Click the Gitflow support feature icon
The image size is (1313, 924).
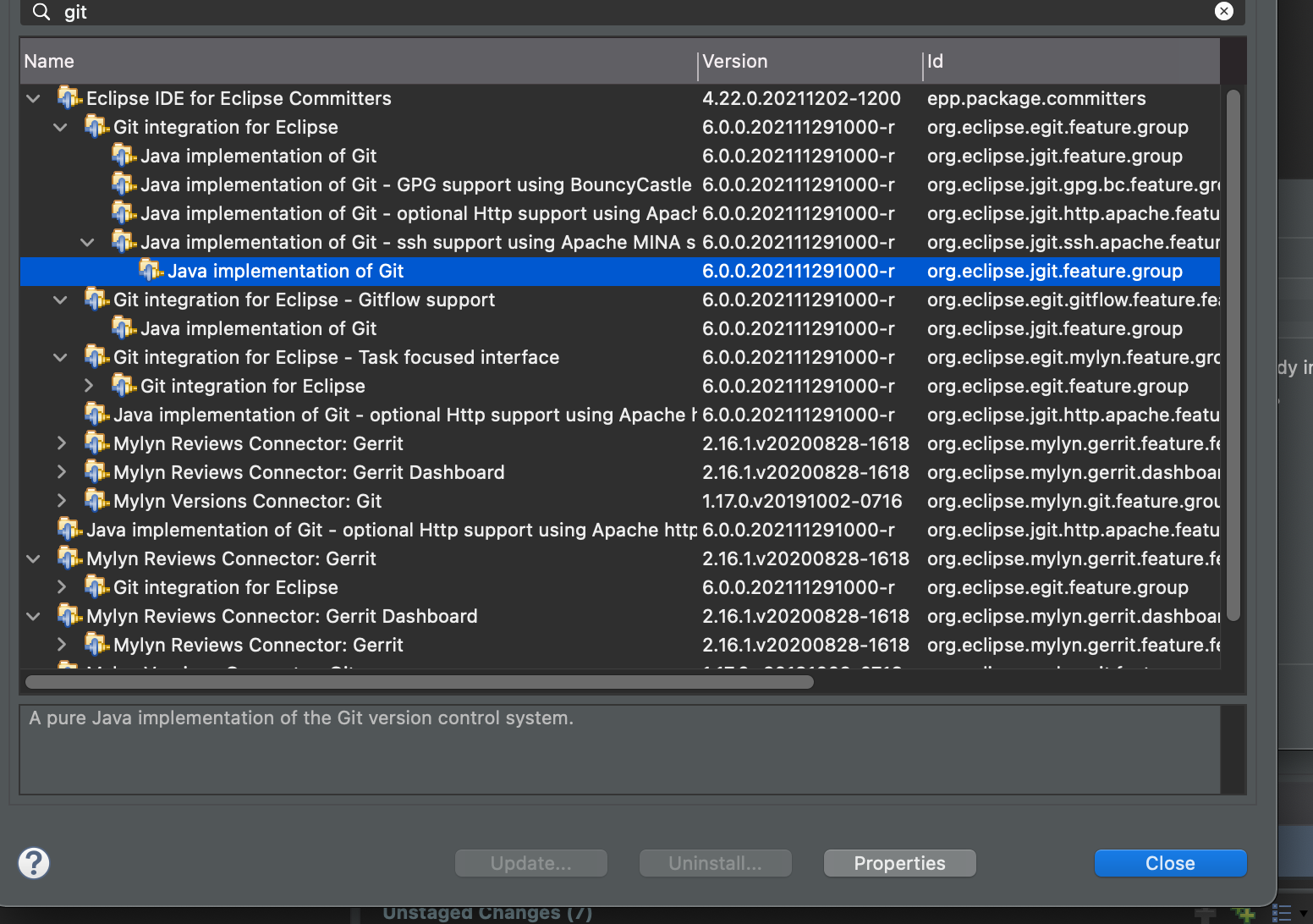click(96, 300)
